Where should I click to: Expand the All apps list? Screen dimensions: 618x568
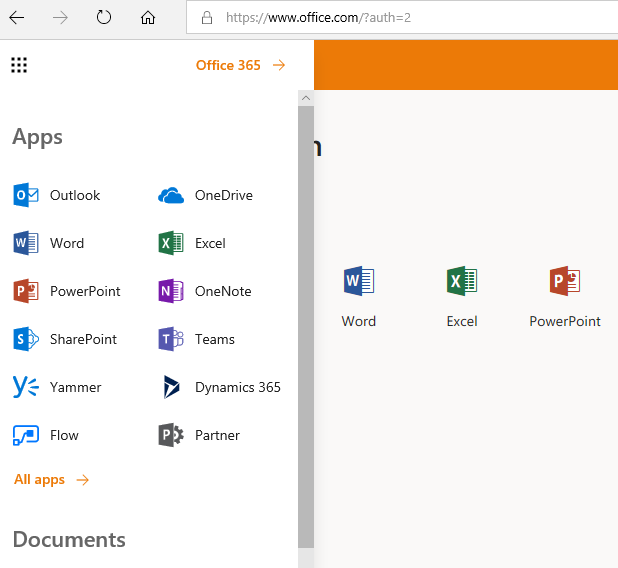51,480
